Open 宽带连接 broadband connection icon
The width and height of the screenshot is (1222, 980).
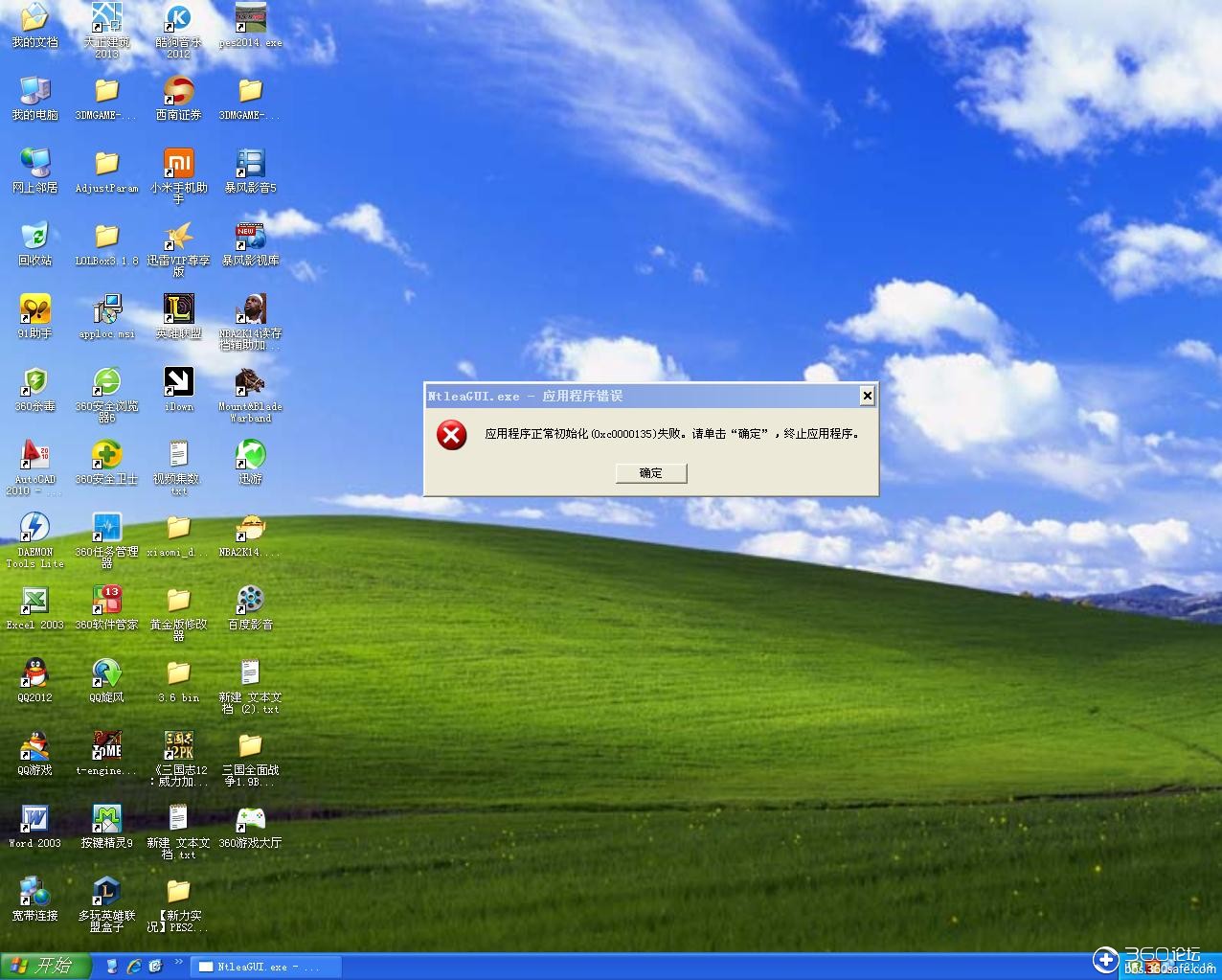(34, 899)
